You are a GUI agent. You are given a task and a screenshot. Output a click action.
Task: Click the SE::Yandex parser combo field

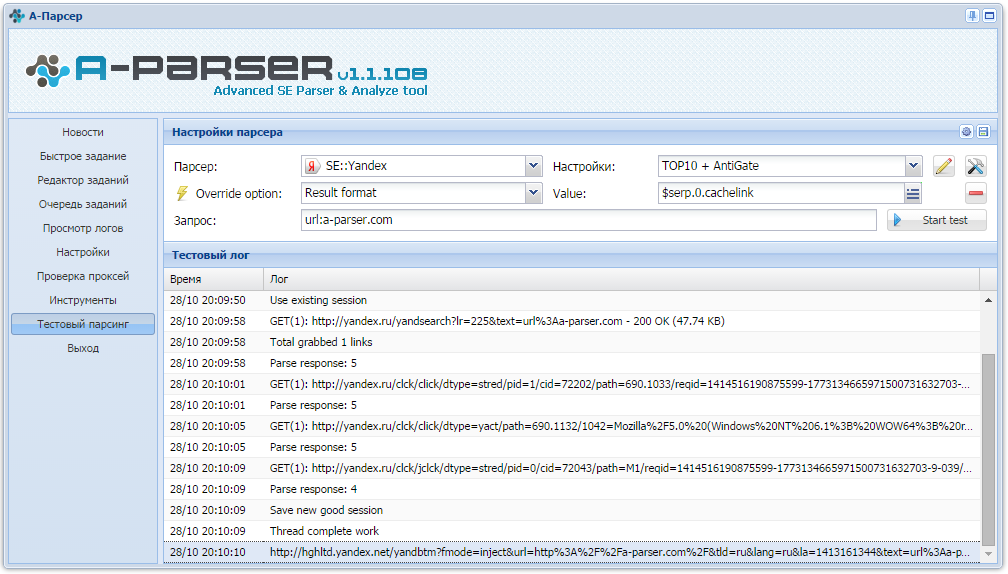click(413, 166)
